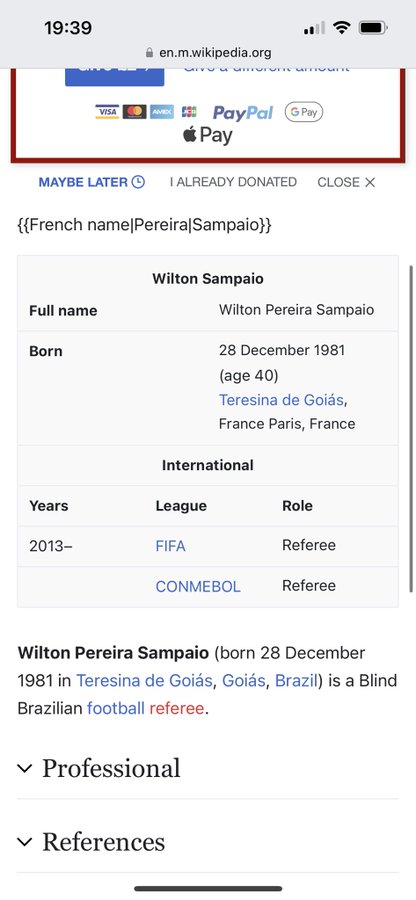Viewport: 416px width, 900px height.
Task: Pay using the PayPal logo
Action: point(243,112)
